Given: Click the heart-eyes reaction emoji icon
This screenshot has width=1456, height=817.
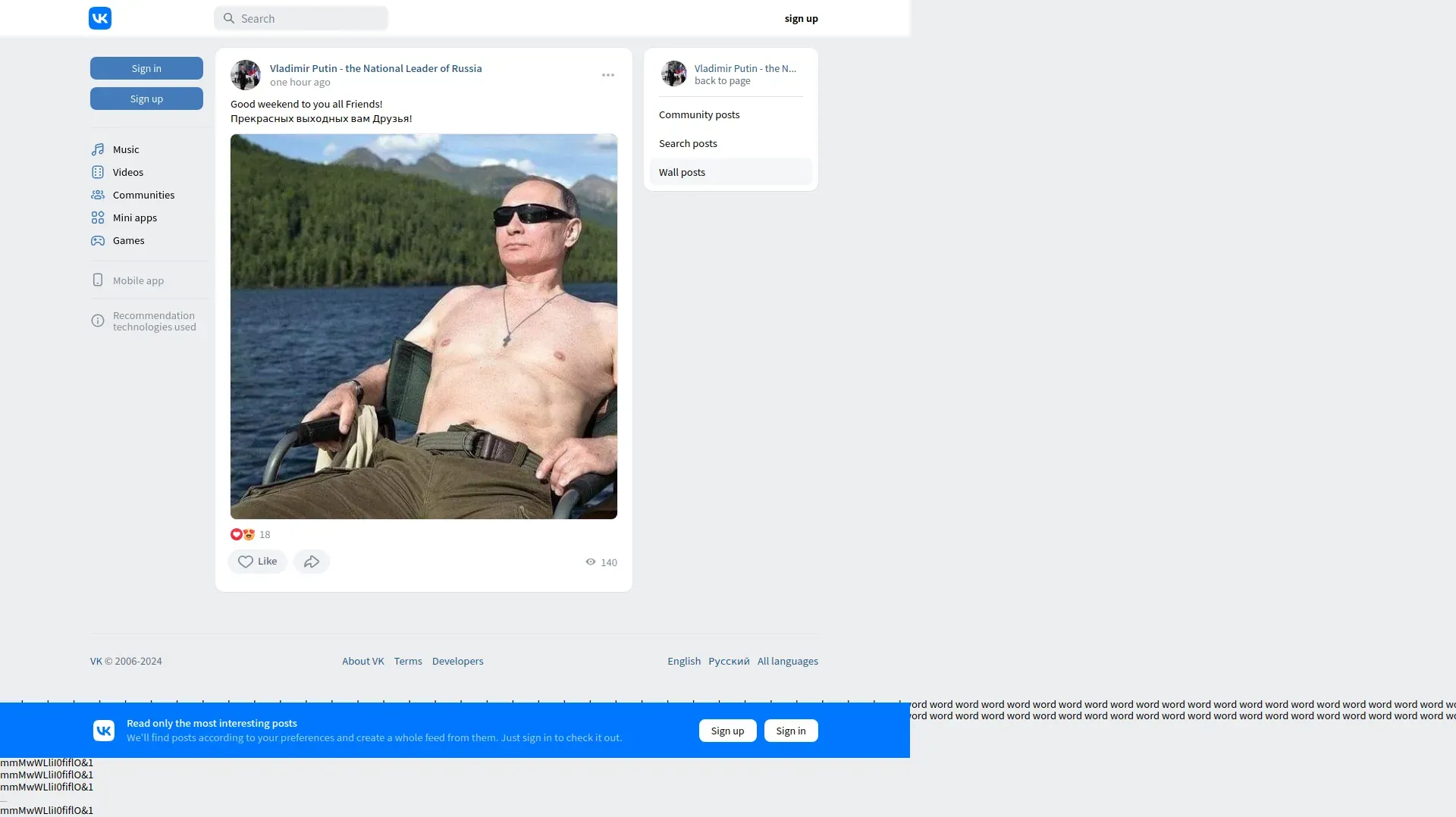Looking at the screenshot, I should click(x=249, y=534).
